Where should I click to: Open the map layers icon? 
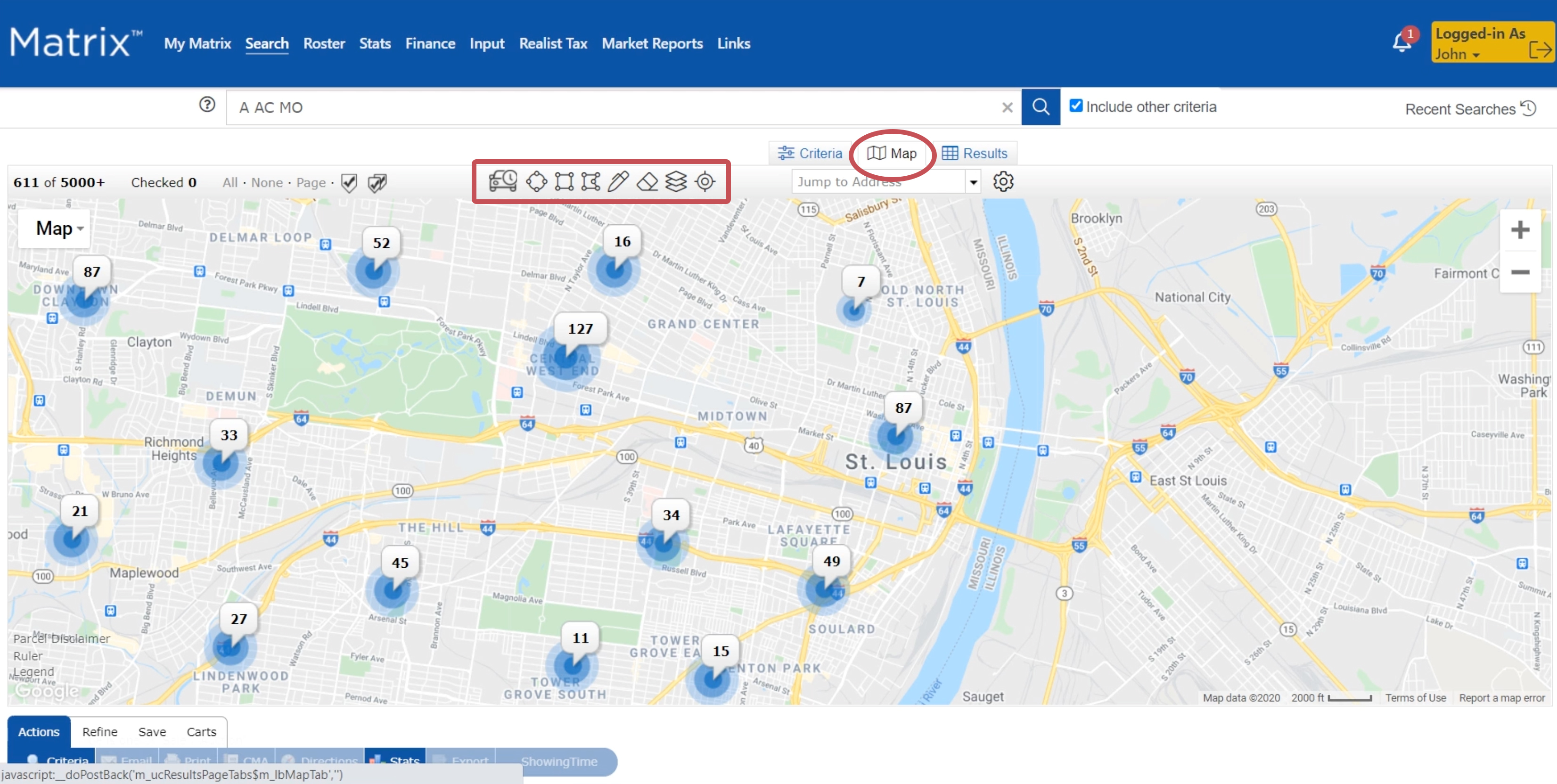coord(676,181)
